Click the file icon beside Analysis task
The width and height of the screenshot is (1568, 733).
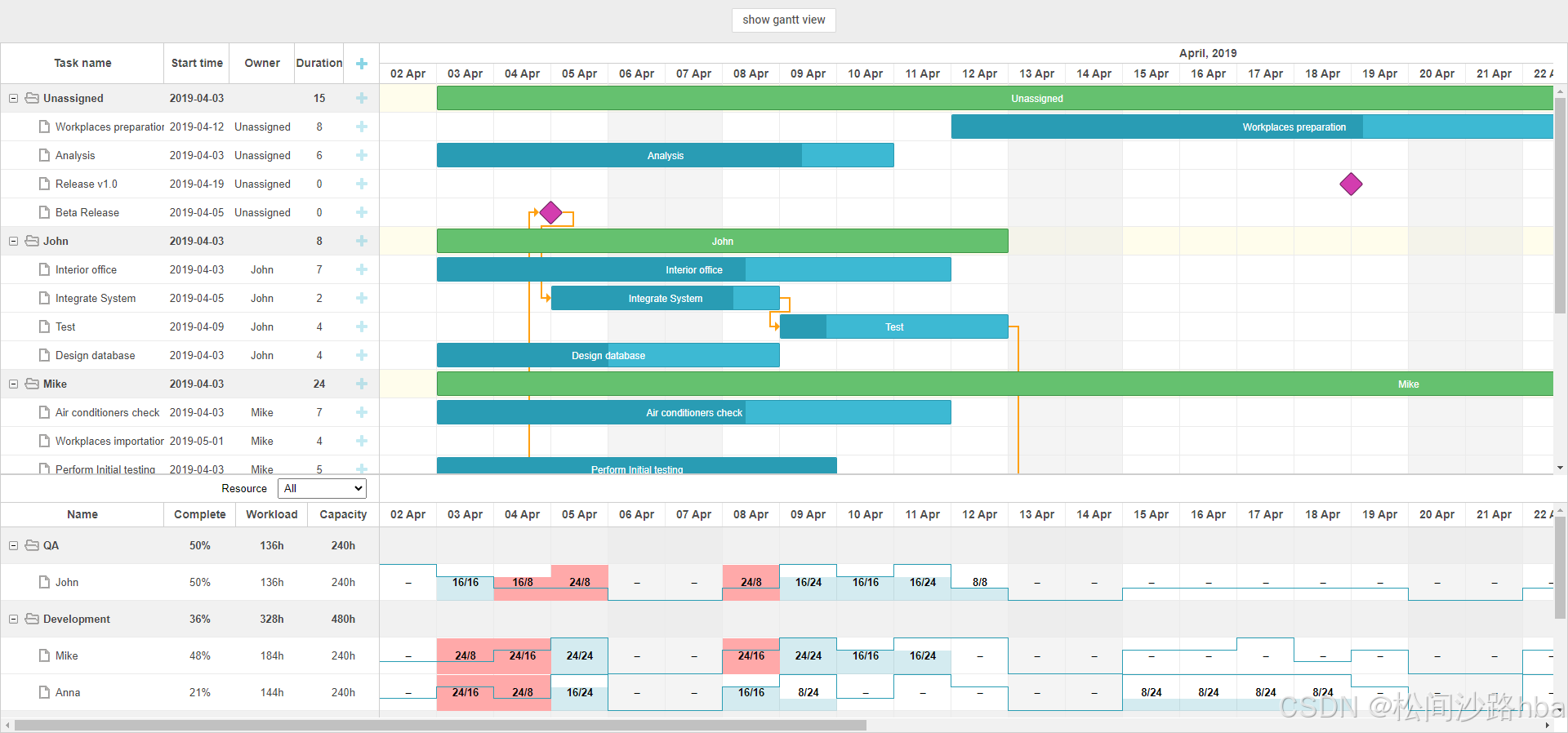click(44, 155)
